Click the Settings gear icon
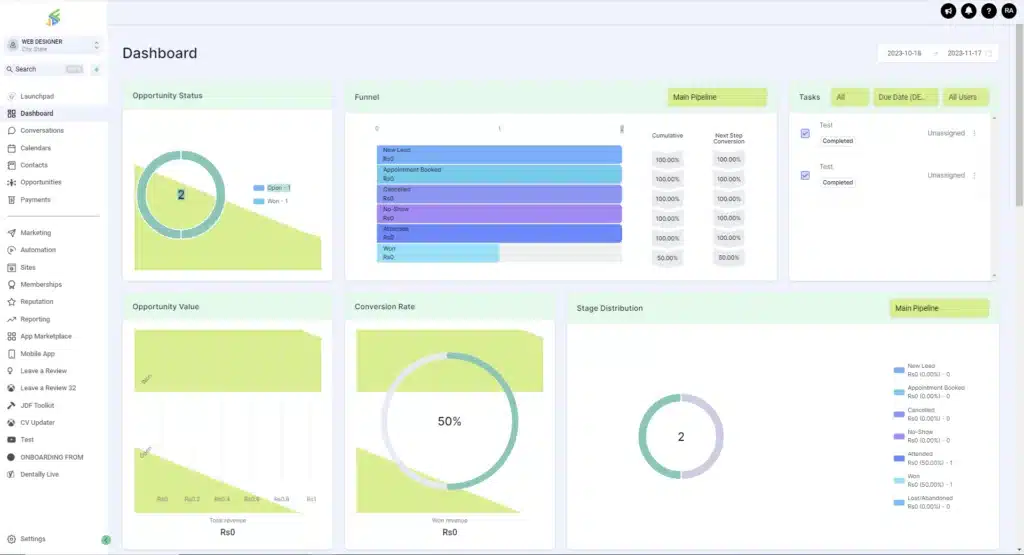 point(11,539)
